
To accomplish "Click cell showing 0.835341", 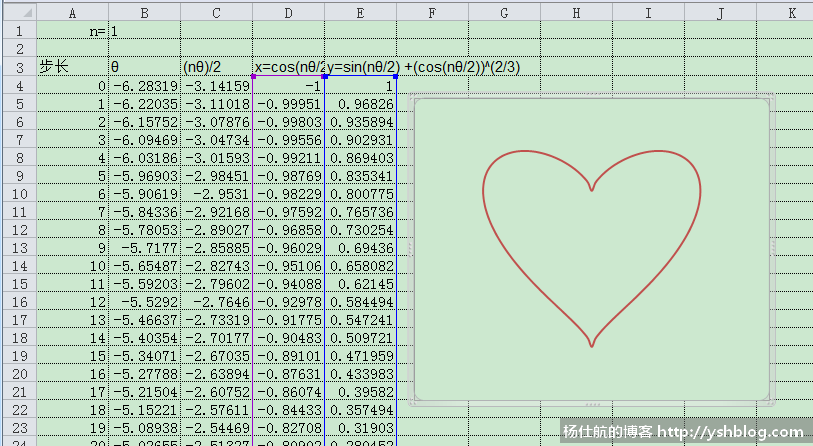I will coord(361,175).
